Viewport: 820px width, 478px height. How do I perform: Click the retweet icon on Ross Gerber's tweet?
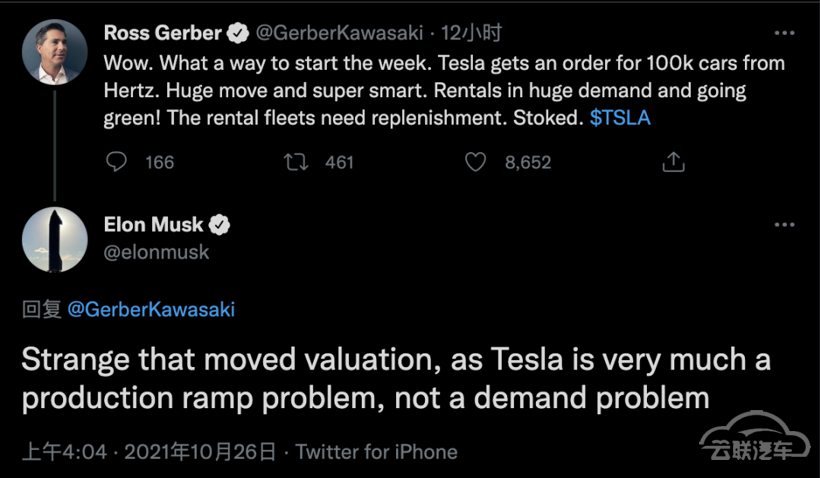pyautogui.click(x=296, y=162)
